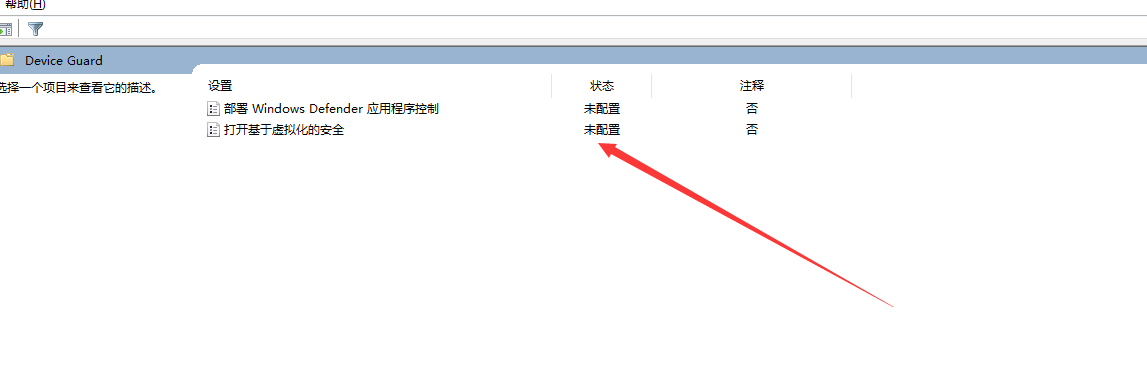Select the 打开基于虚拟化的安全 policy

pos(284,130)
